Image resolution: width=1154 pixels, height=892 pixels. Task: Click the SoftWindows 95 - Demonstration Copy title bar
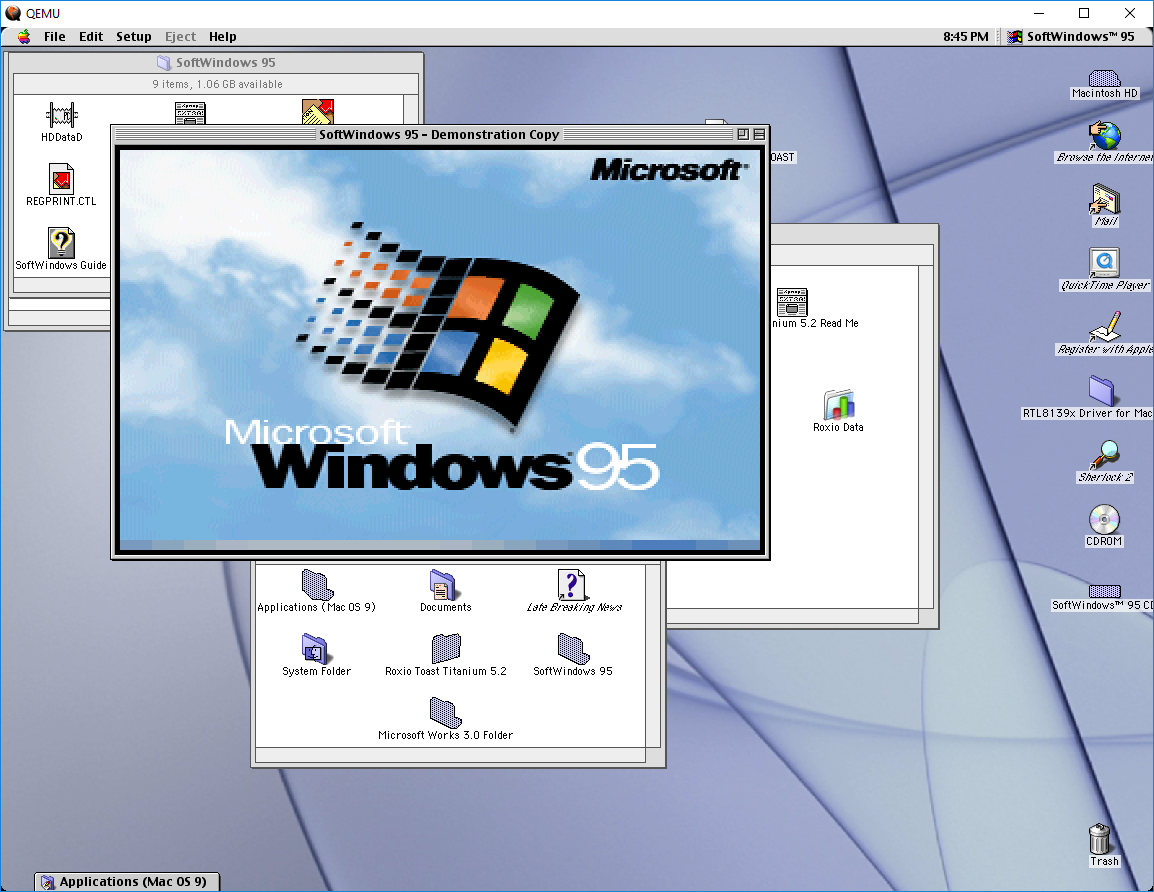pos(439,134)
